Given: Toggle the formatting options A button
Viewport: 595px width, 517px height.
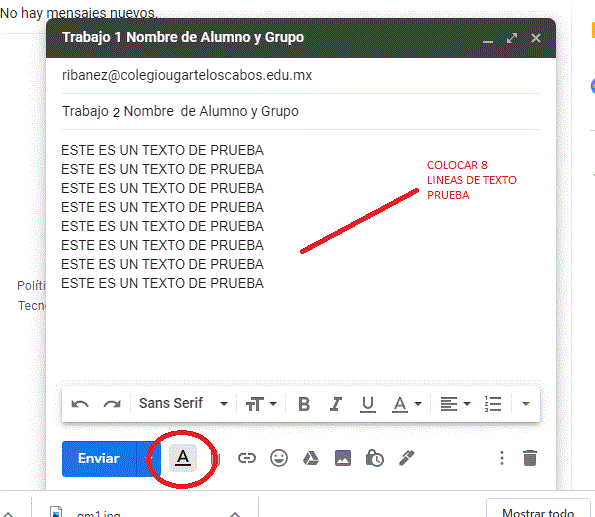Looking at the screenshot, I should click(183, 458).
